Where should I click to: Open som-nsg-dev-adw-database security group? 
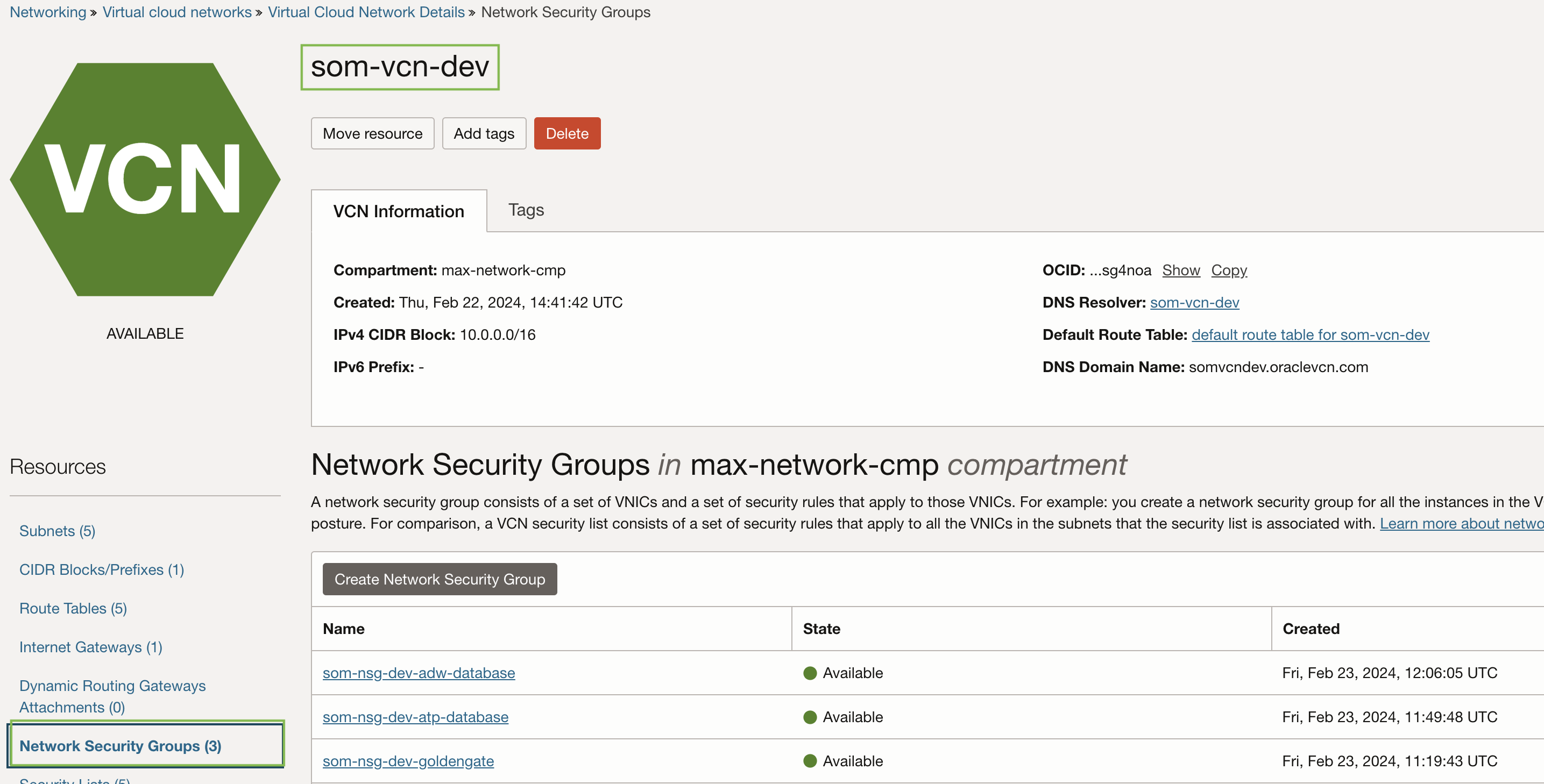coord(419,673)
